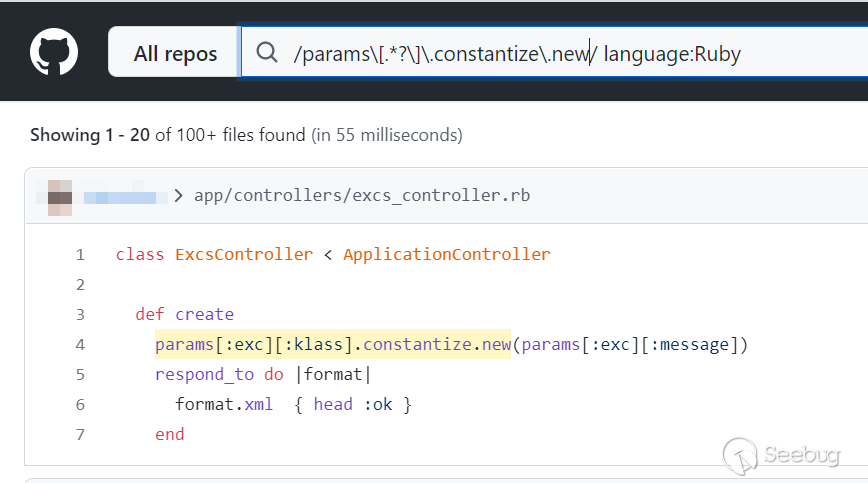Select line number 5 in the snippet
The width and height of the screenshot is (868, 483).
pos(80,375)
